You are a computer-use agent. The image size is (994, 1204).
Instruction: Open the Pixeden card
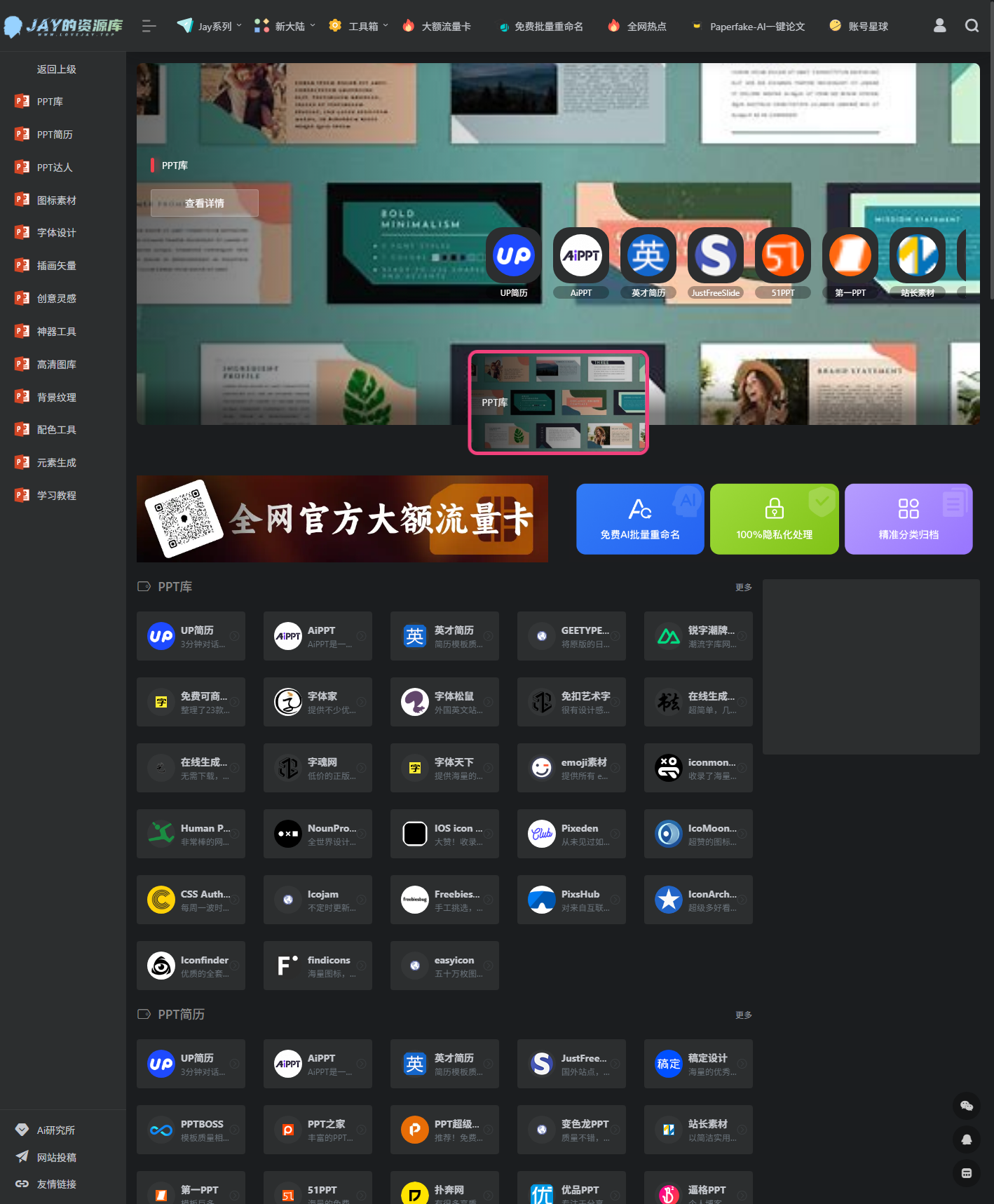(x=571, y=834)
